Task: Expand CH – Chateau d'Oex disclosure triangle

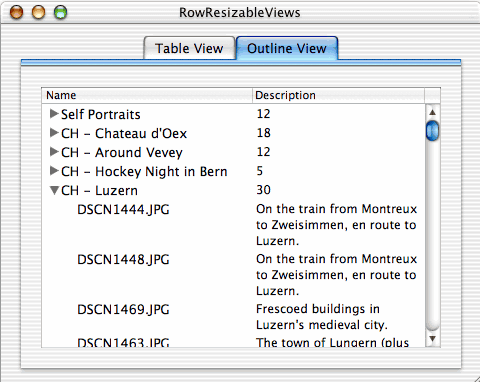Action: 54,133
